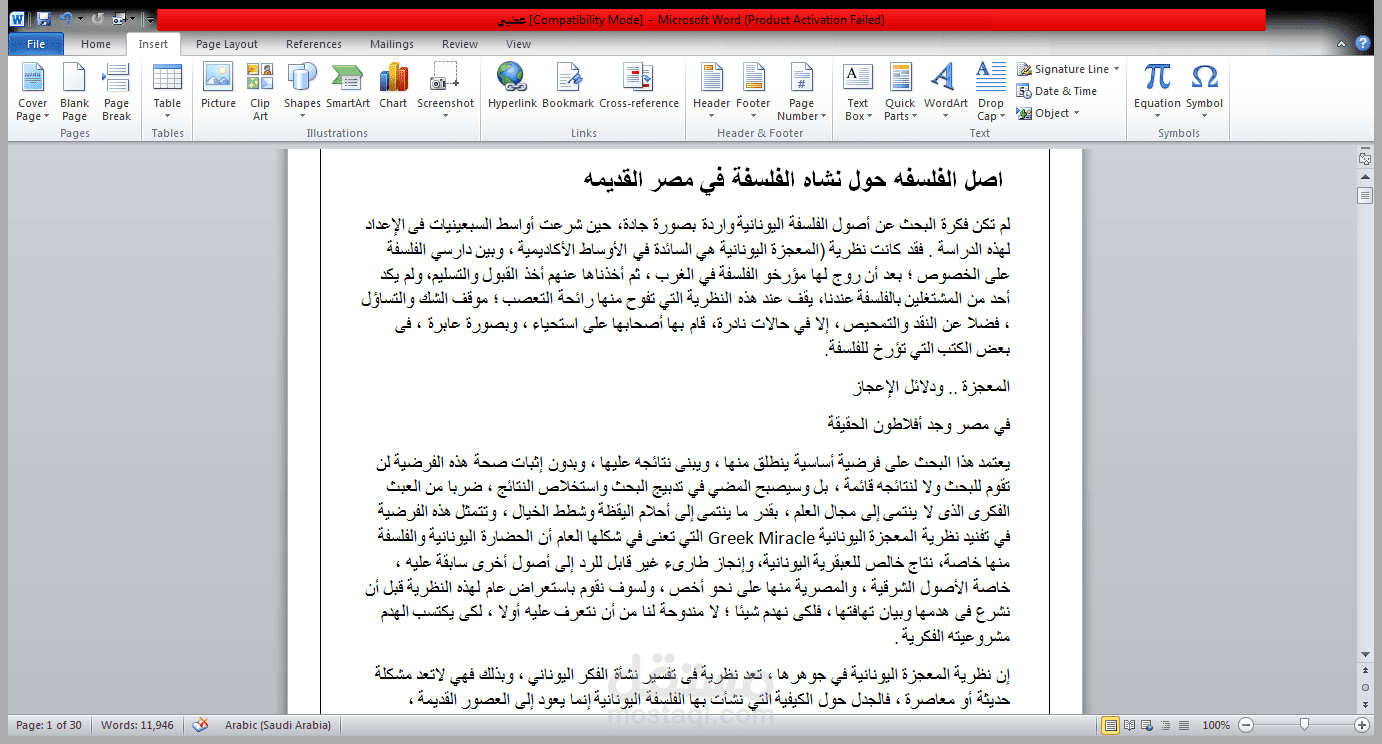Zoom in with the plus button

coord(1361,725)
